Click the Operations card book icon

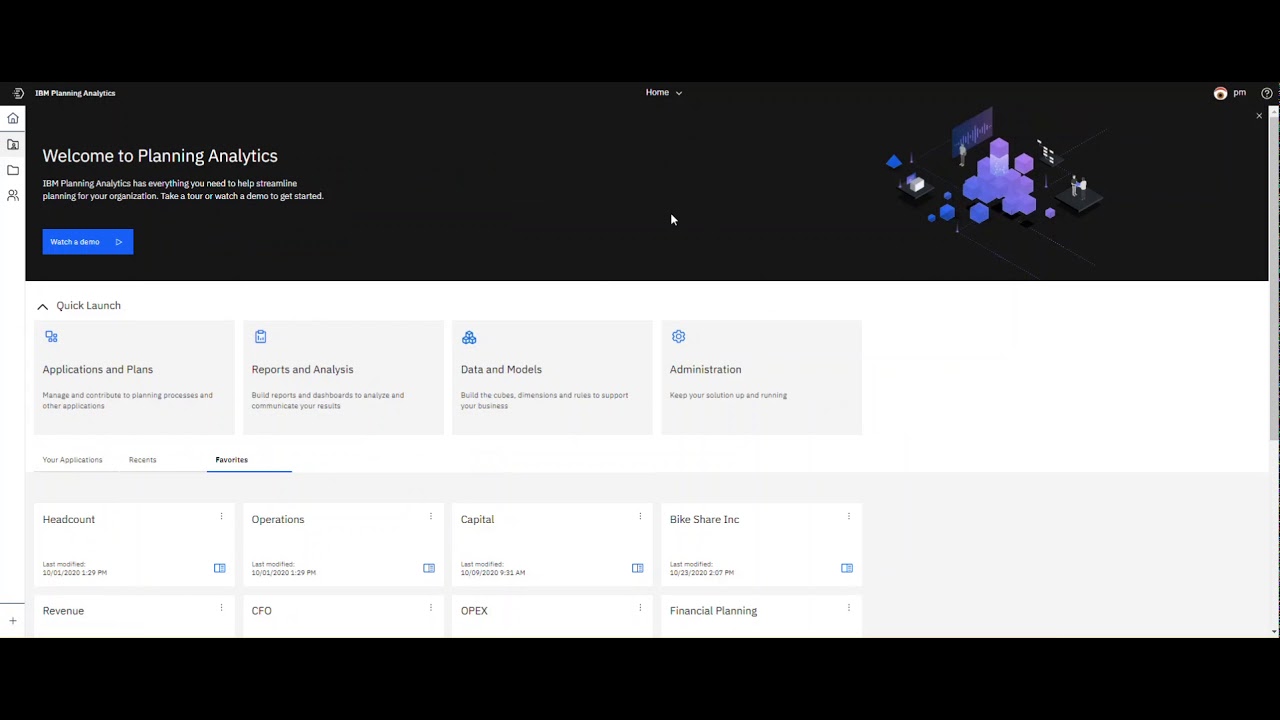click(x=429, y=568)
